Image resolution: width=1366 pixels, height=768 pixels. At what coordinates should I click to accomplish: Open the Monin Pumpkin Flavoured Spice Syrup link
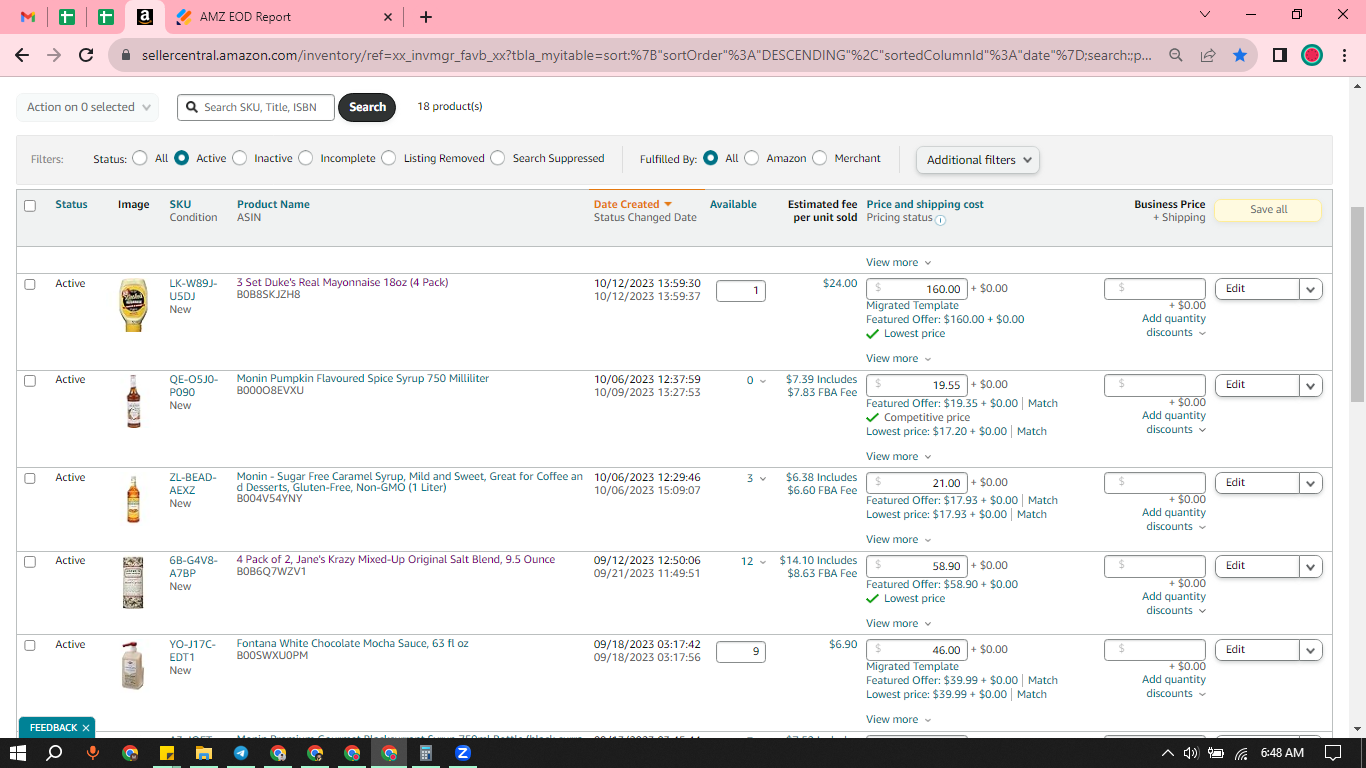(363, 379)
